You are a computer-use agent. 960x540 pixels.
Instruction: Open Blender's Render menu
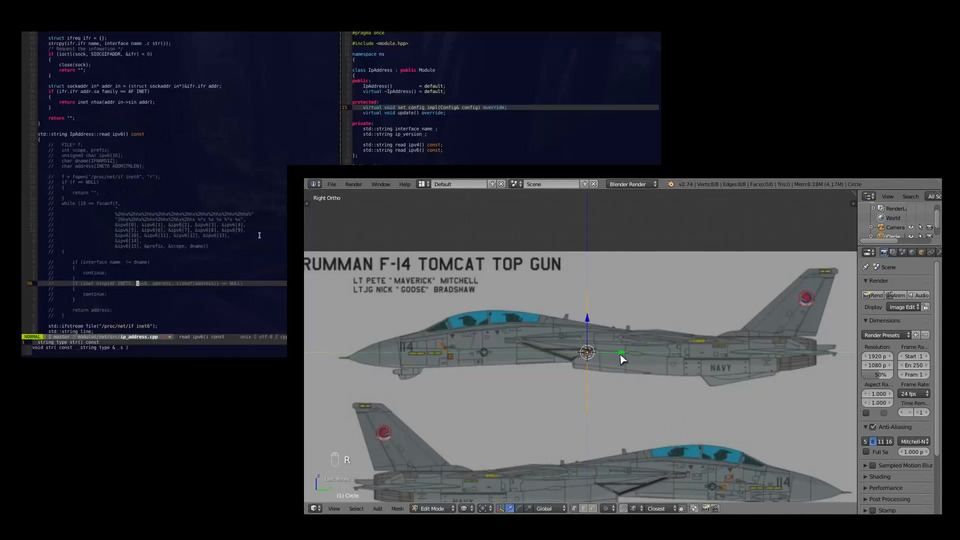point(353,184)
